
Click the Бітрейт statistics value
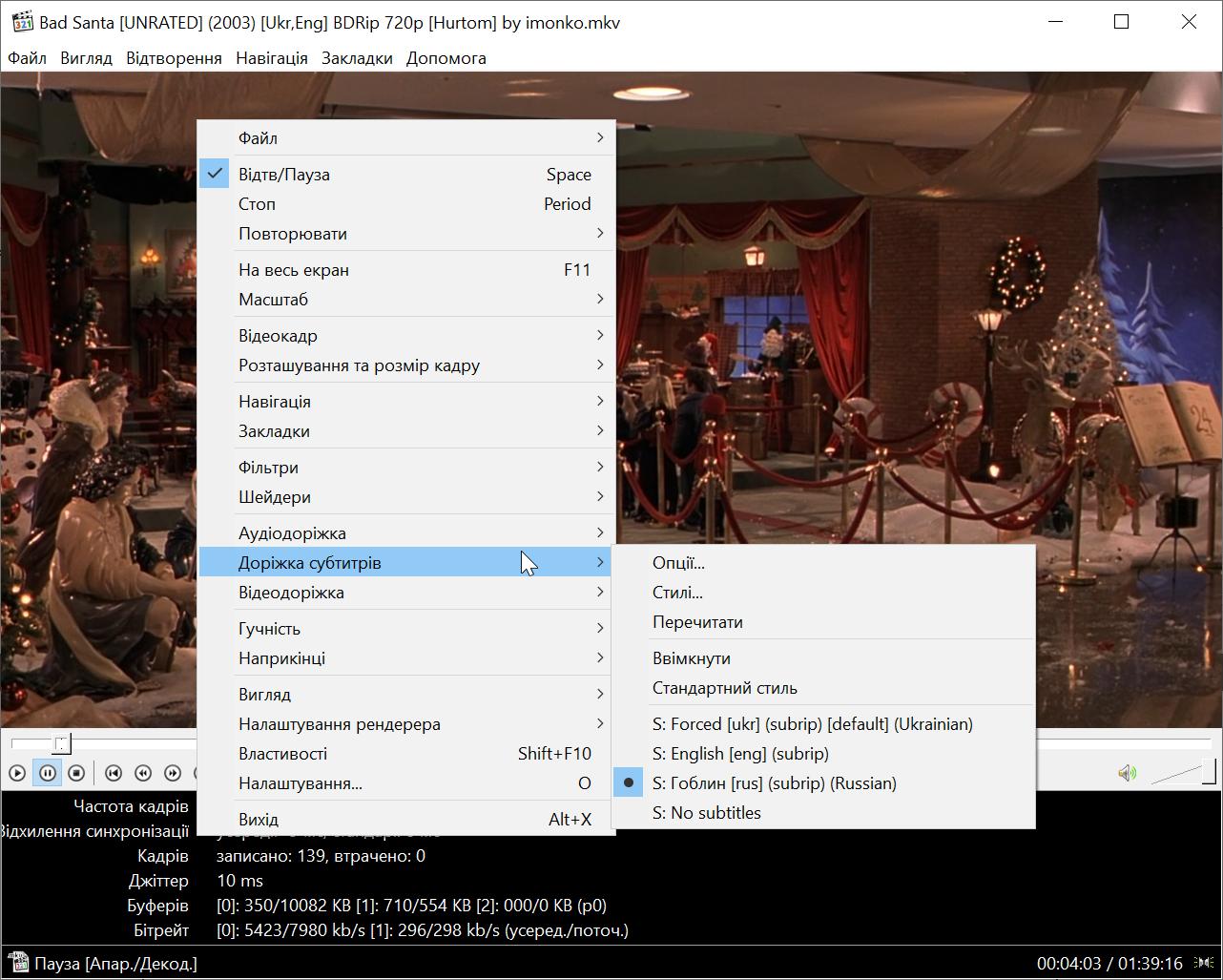pyautogui.click(x=423, y=930)
